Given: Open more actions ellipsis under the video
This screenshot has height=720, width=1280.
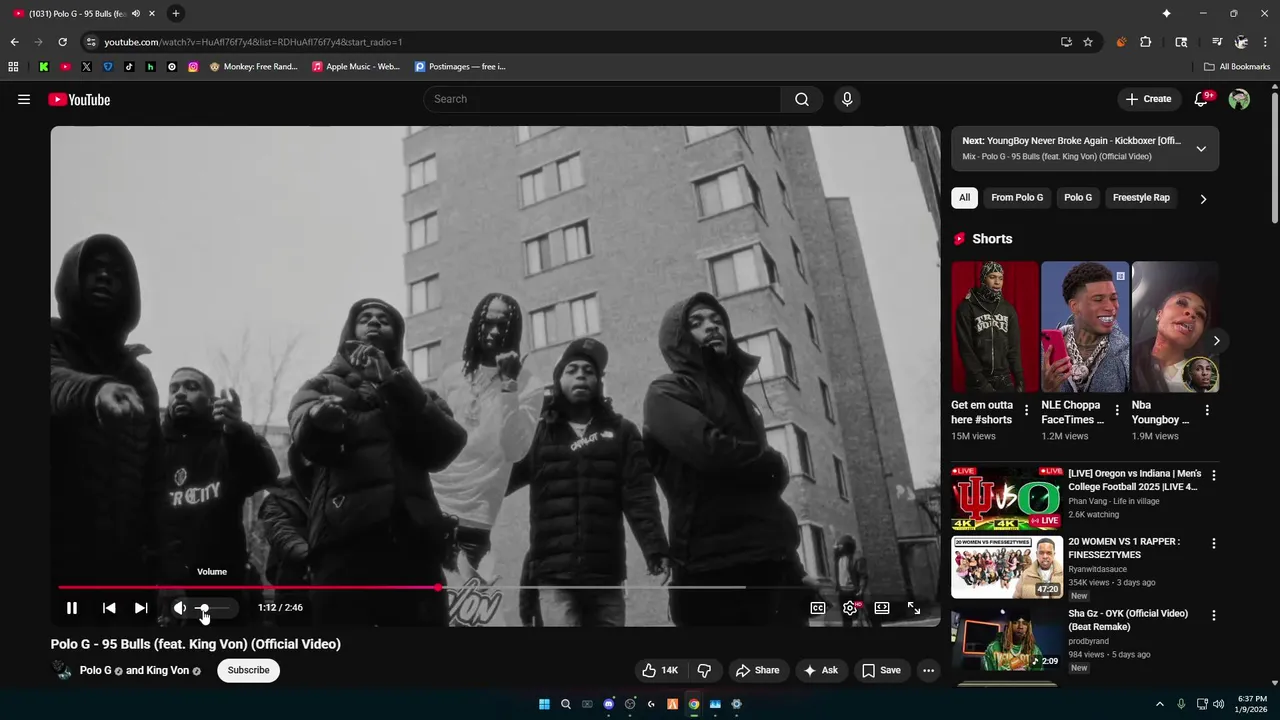Looking at the screenshot, I should (x=929, y=670).
